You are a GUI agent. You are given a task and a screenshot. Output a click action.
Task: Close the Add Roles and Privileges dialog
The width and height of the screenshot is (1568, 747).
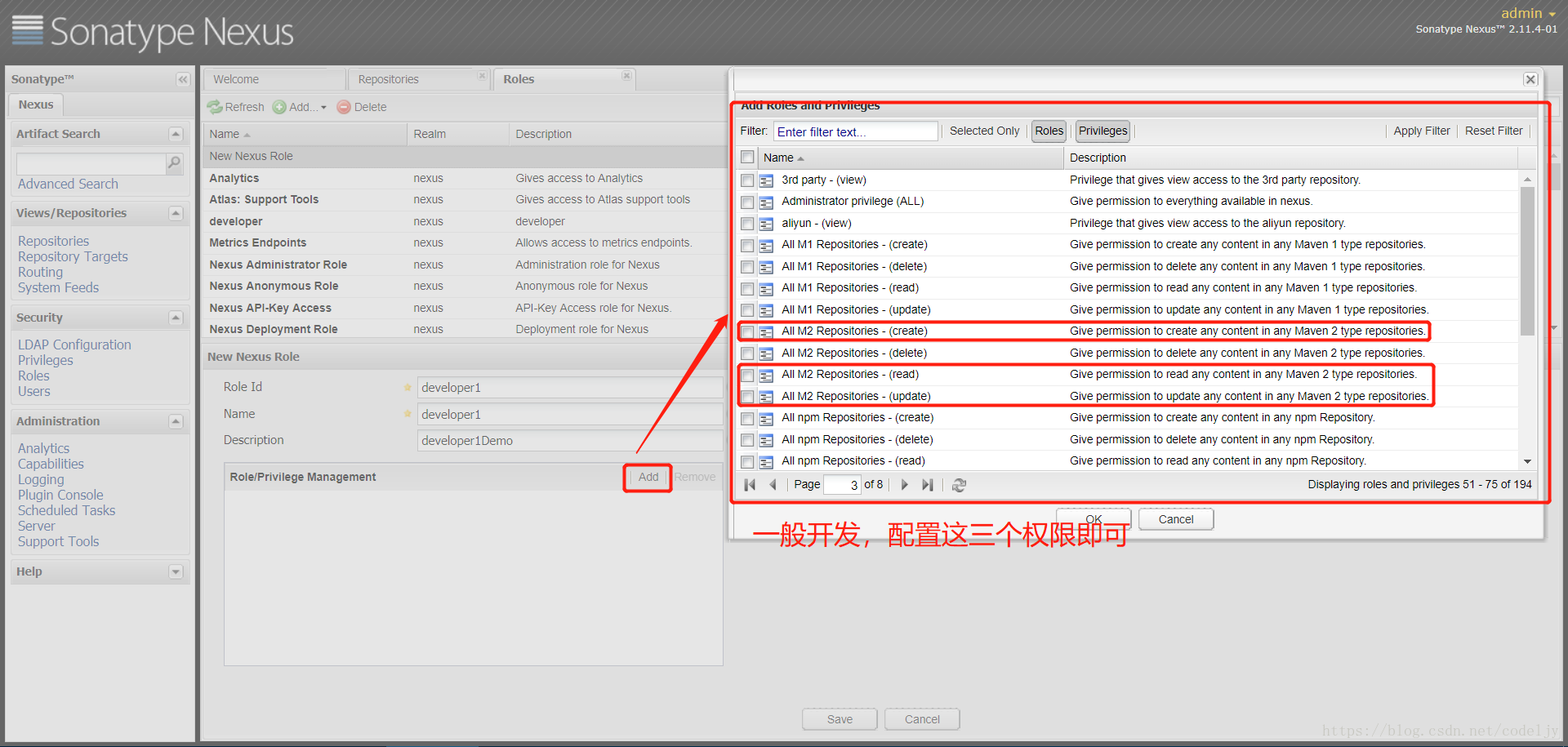coord(1530,79)
